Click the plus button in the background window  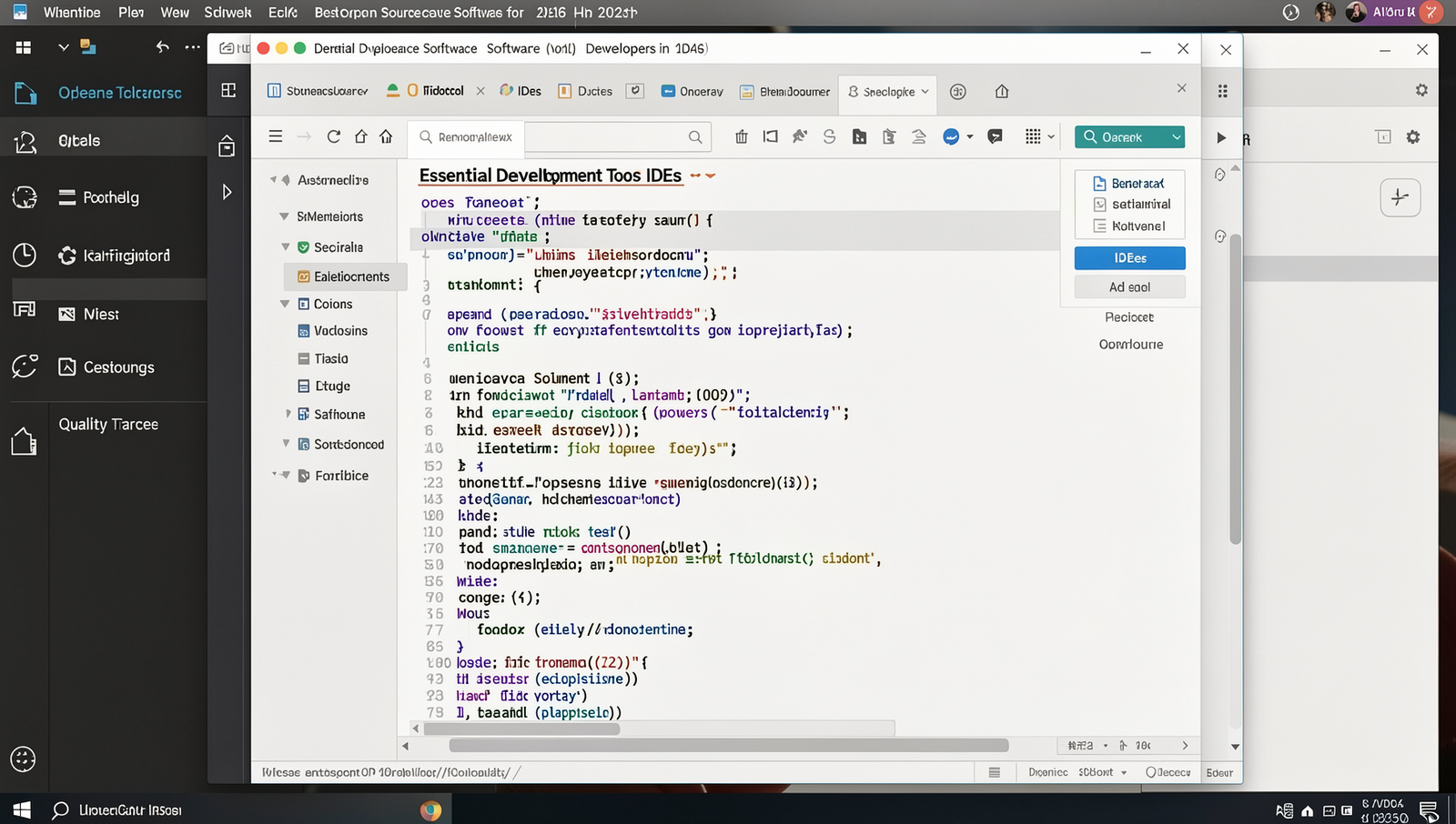pyautogui.click(x=1400, y=197)
